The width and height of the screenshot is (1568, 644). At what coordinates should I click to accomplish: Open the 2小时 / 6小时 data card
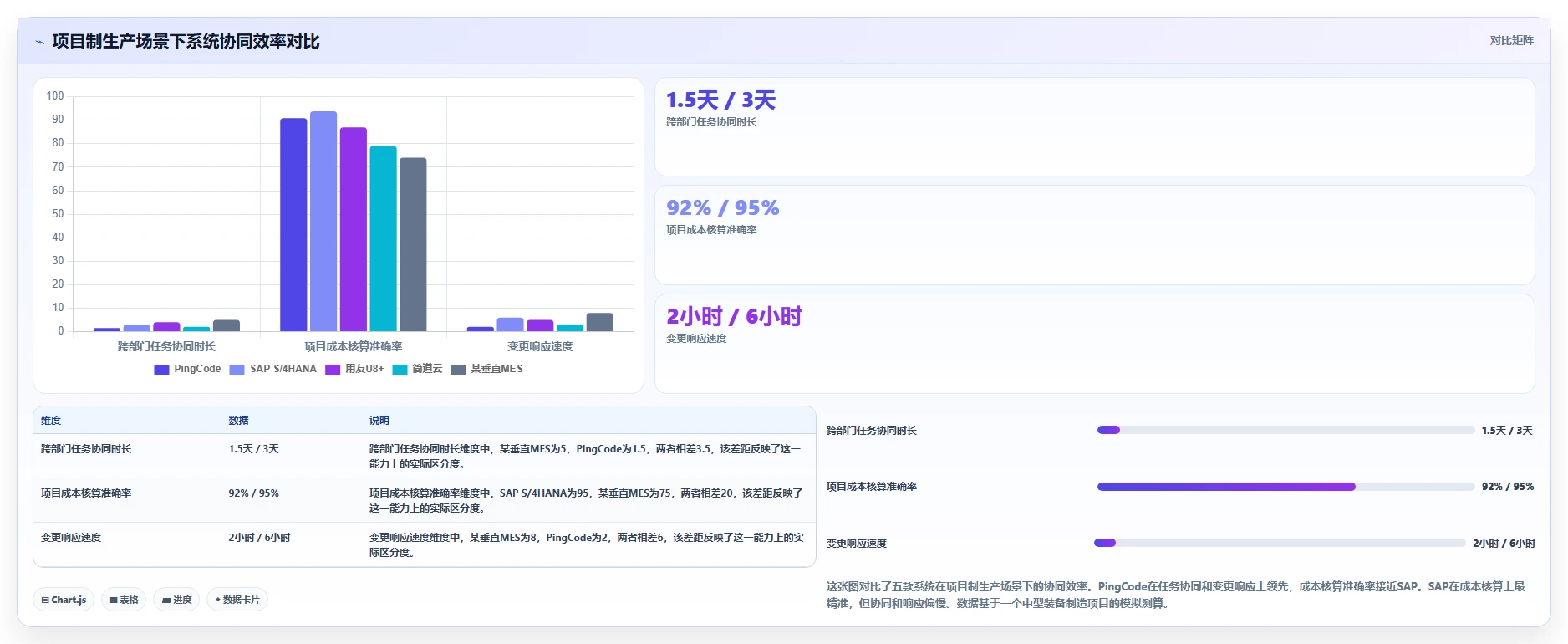(1094, 344)
